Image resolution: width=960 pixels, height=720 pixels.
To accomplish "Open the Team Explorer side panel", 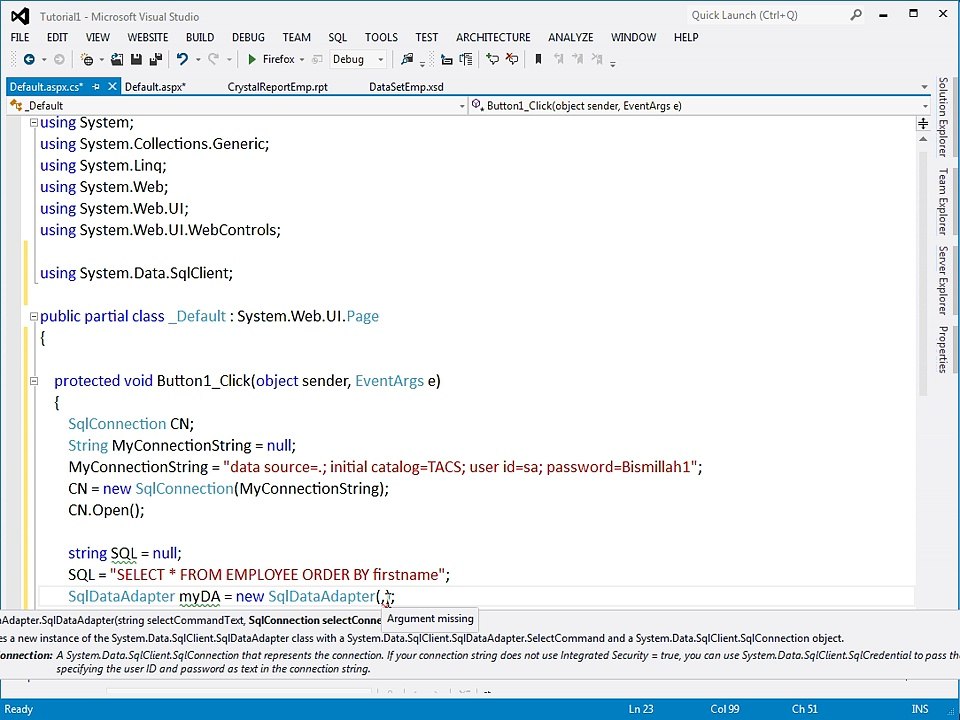I will [943, 201].
